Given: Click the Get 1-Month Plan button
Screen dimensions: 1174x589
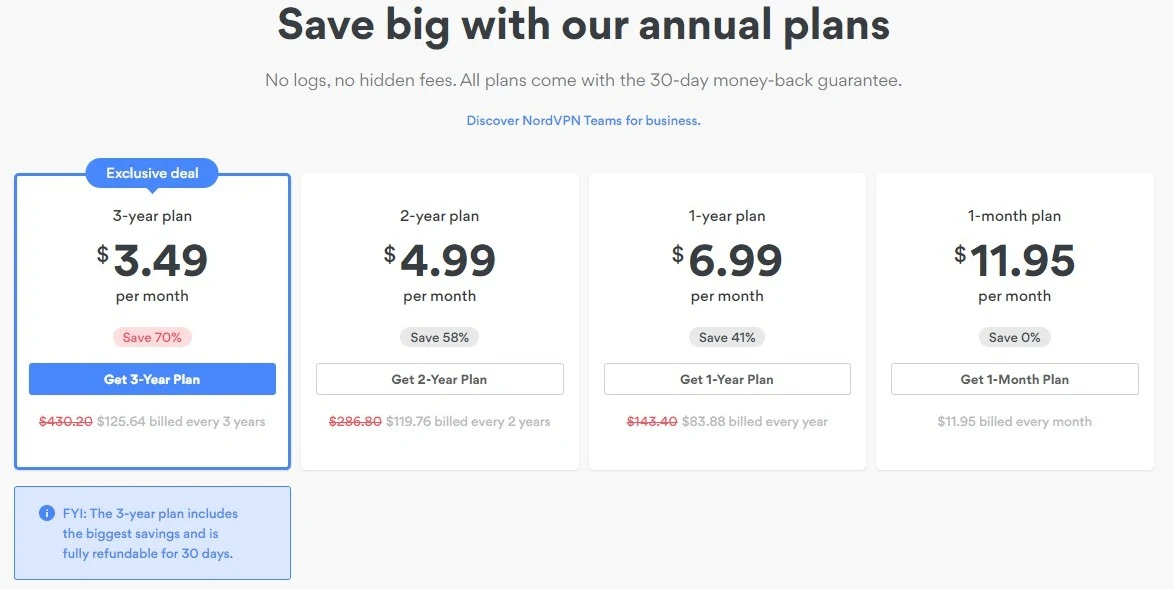Looking at the screenshot, I should (1015, 379).
